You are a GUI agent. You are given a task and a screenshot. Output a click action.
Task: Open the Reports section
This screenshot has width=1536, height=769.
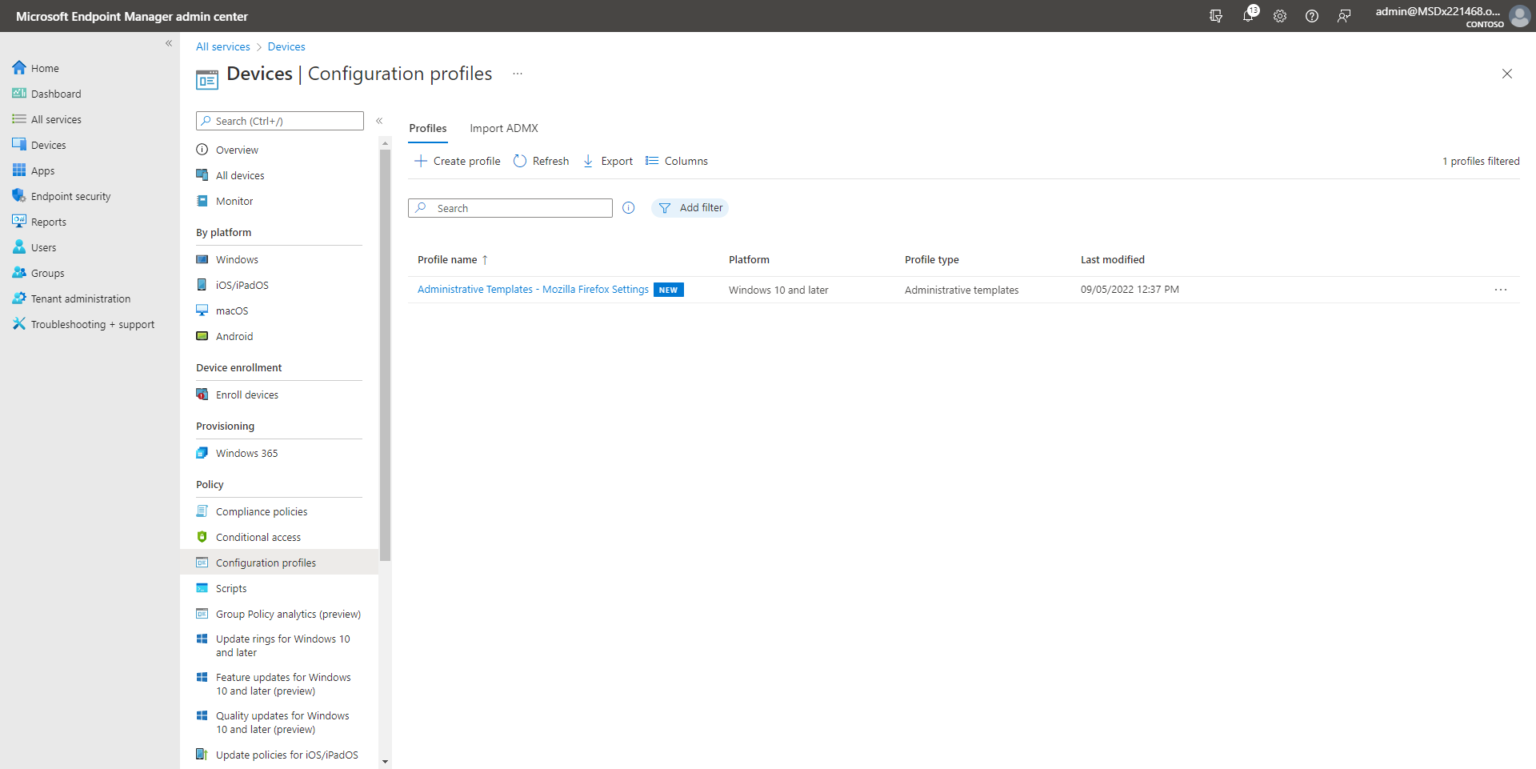[49, 221]
